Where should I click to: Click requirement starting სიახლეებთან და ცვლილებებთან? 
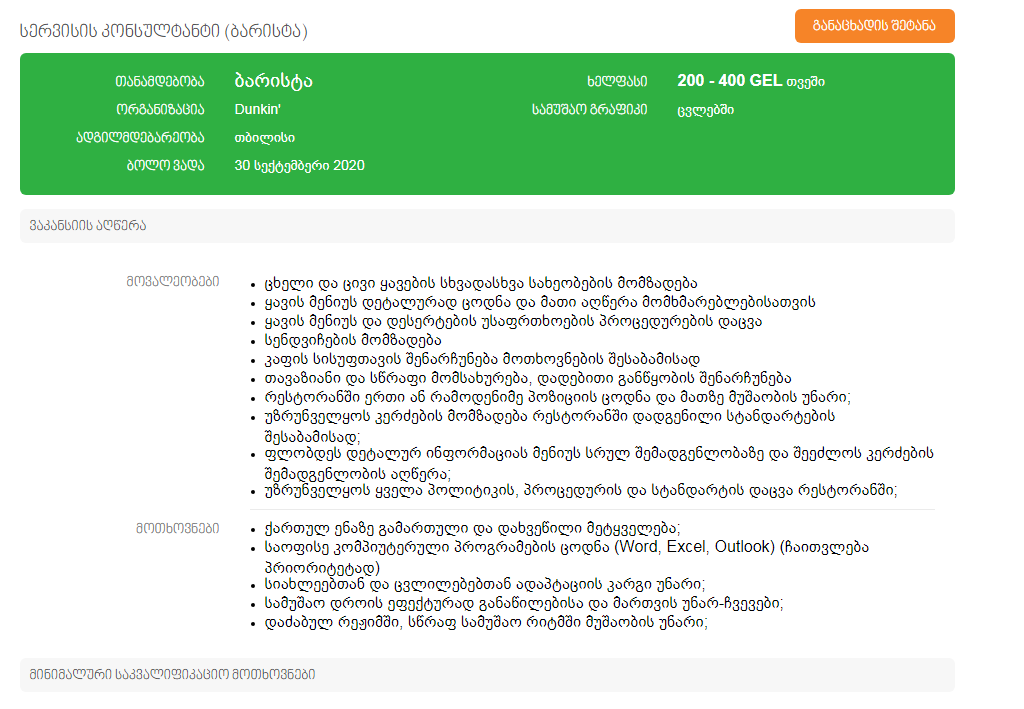485,584
